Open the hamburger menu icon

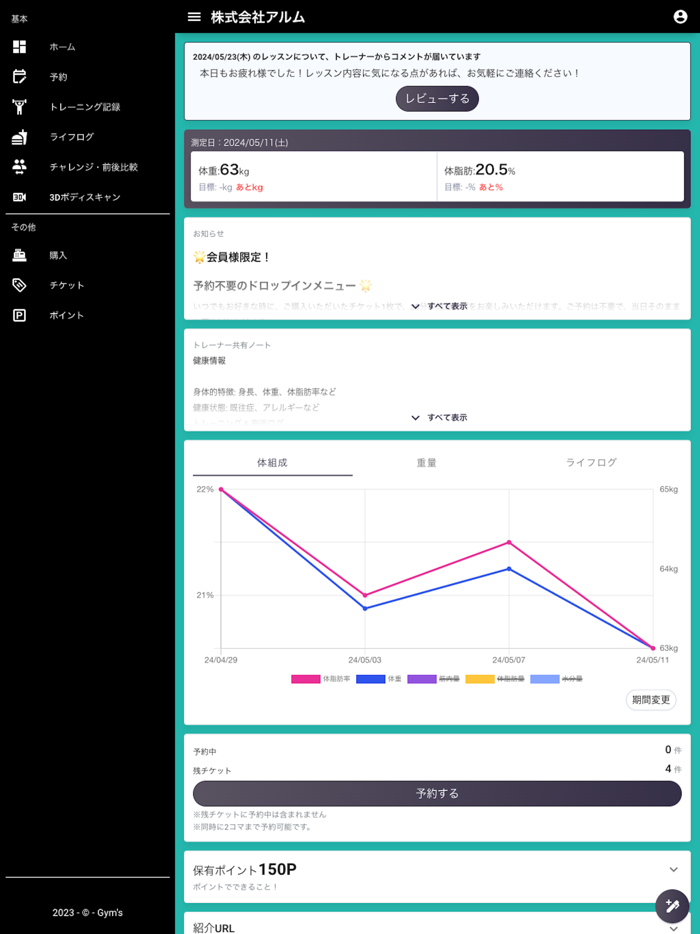[194, 17]
